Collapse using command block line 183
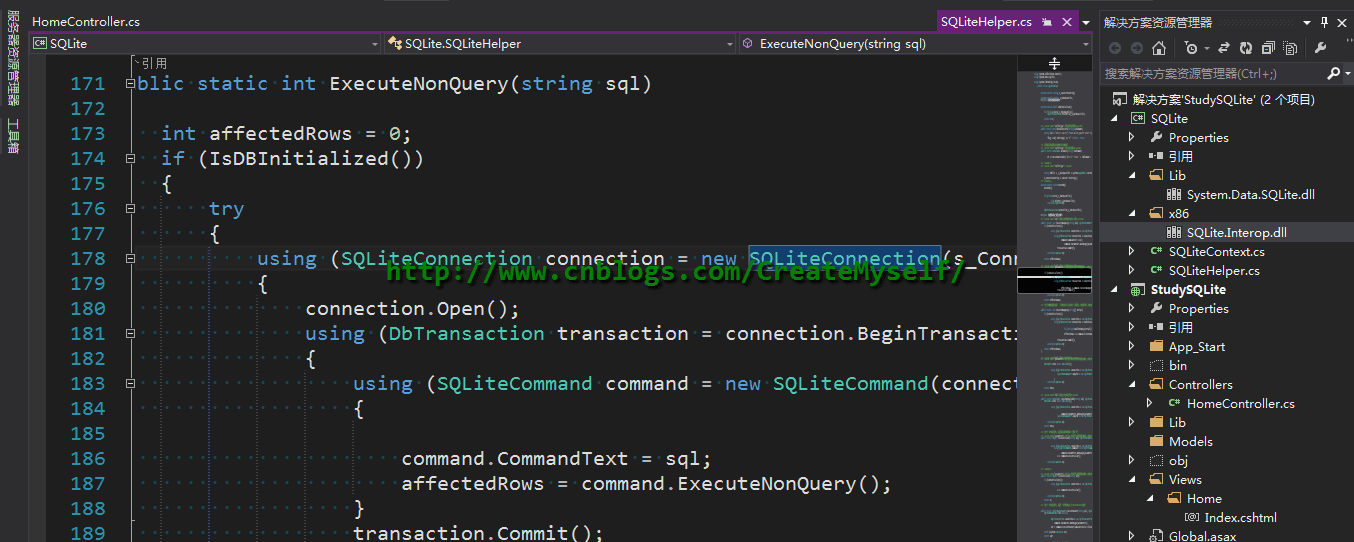 tap(130, 383)
